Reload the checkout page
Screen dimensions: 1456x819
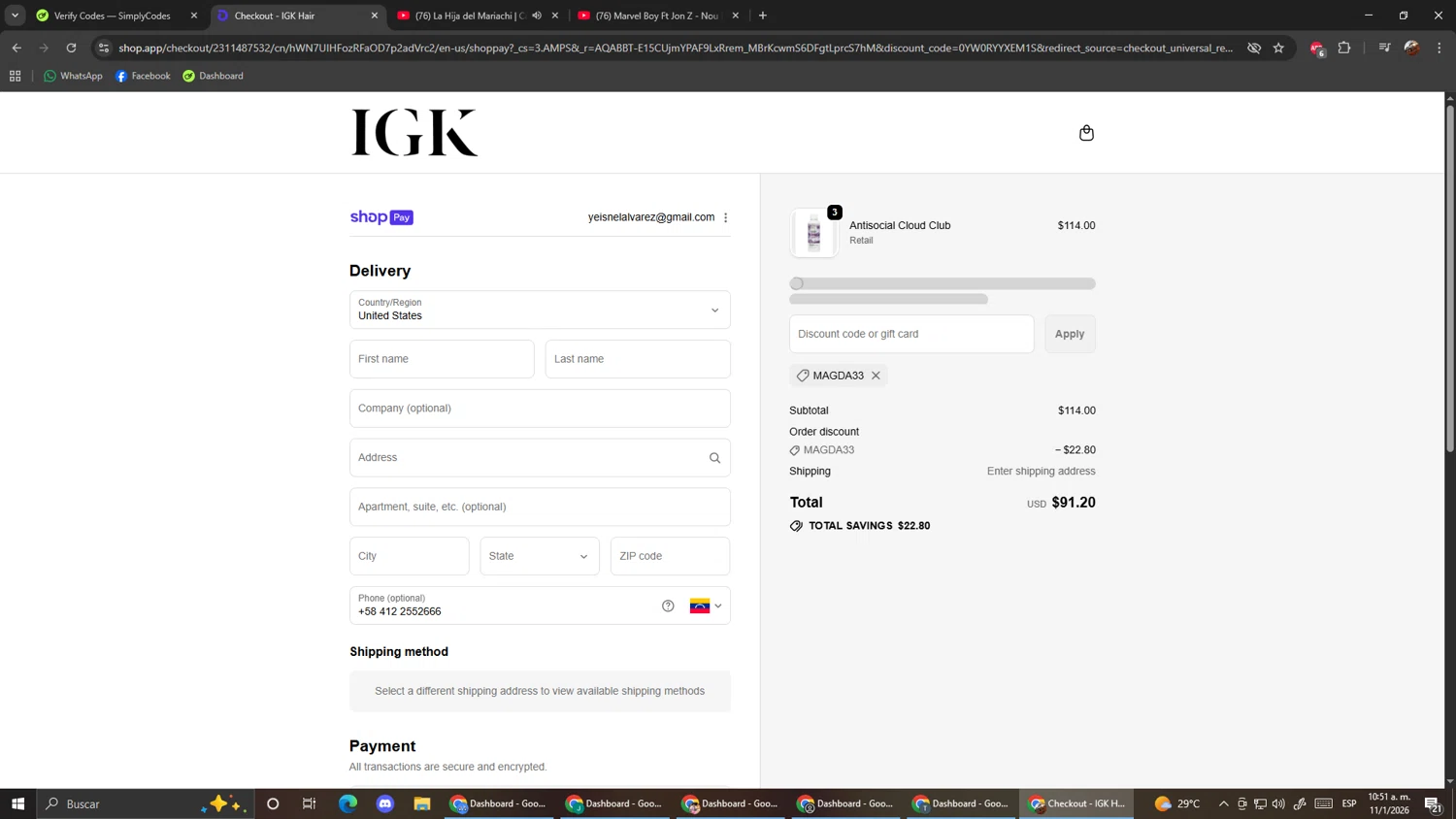coord(71,48)
